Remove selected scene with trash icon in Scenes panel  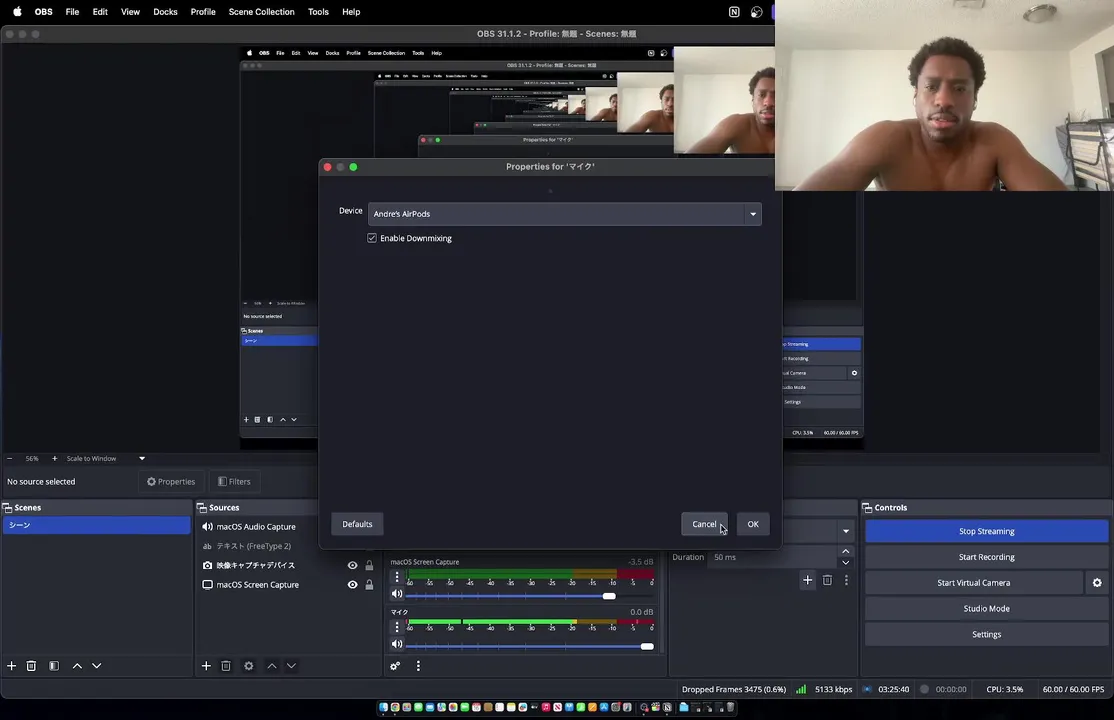[31, 666]
